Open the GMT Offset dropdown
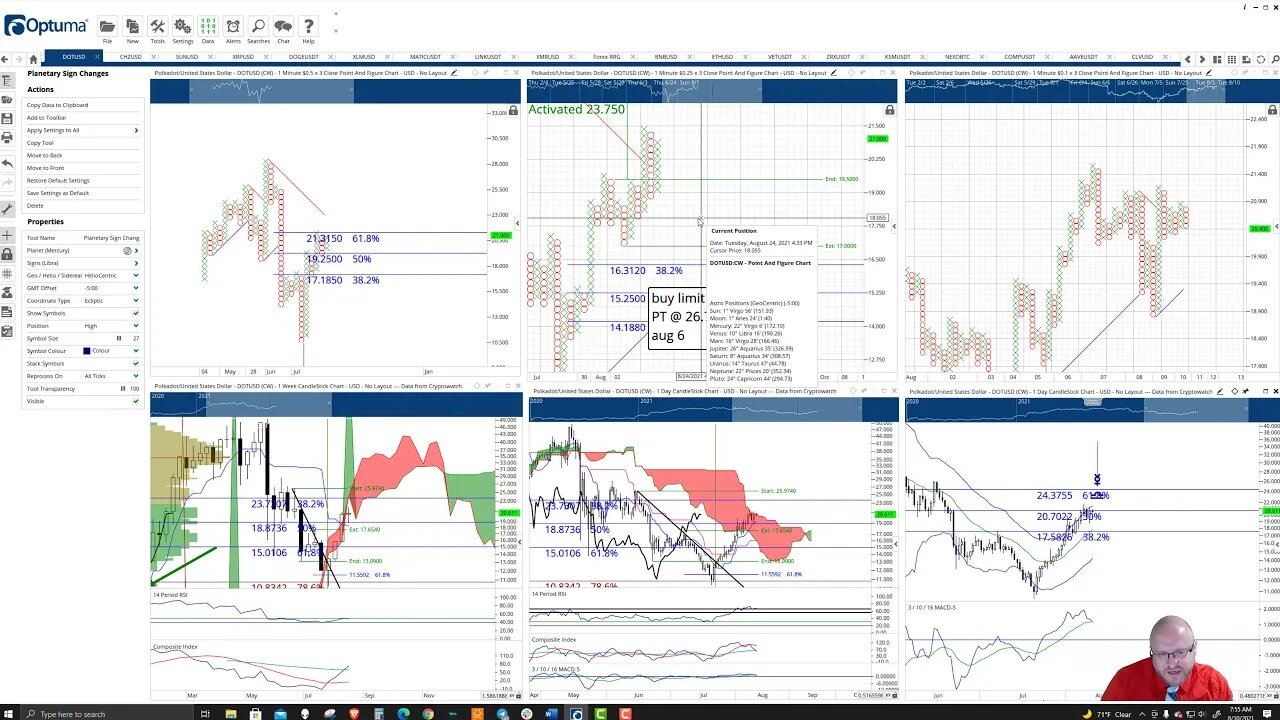Screen dimensions: 1280x720 point(136,288)
